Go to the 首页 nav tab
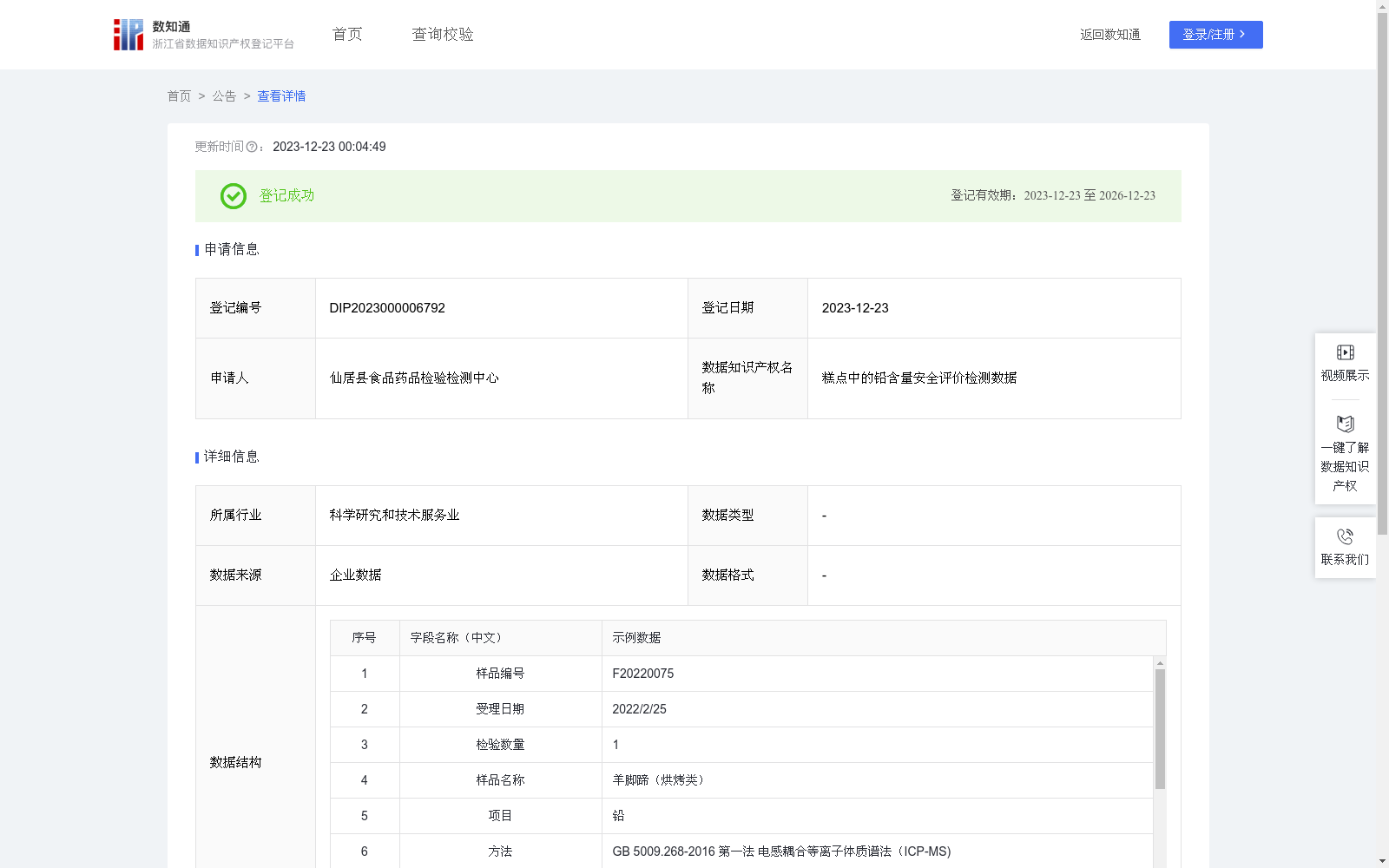The image size is (1389, 868). (347, 35)
